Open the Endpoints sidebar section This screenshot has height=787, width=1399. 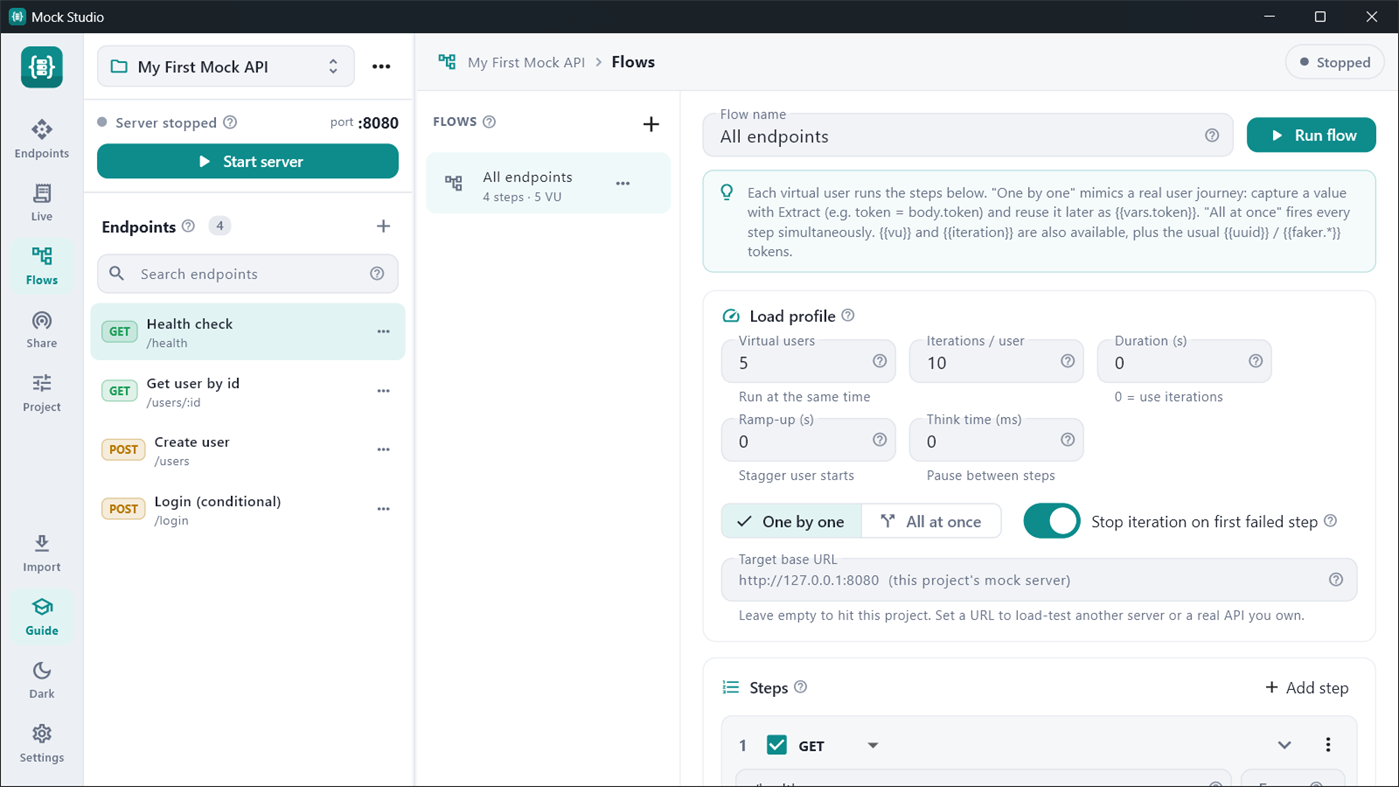point(41,139)
